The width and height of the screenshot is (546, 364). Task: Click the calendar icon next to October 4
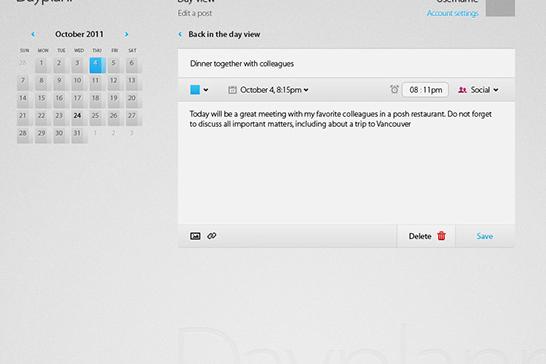click(232, 90)
